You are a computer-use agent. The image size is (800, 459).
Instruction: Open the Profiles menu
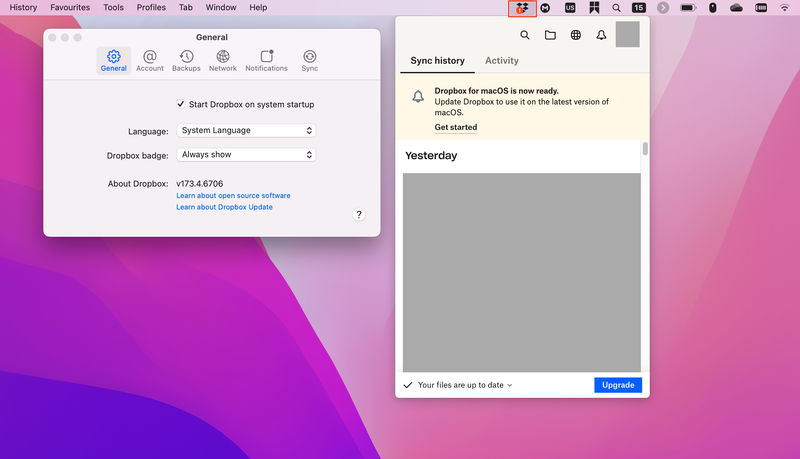[151, 8]
